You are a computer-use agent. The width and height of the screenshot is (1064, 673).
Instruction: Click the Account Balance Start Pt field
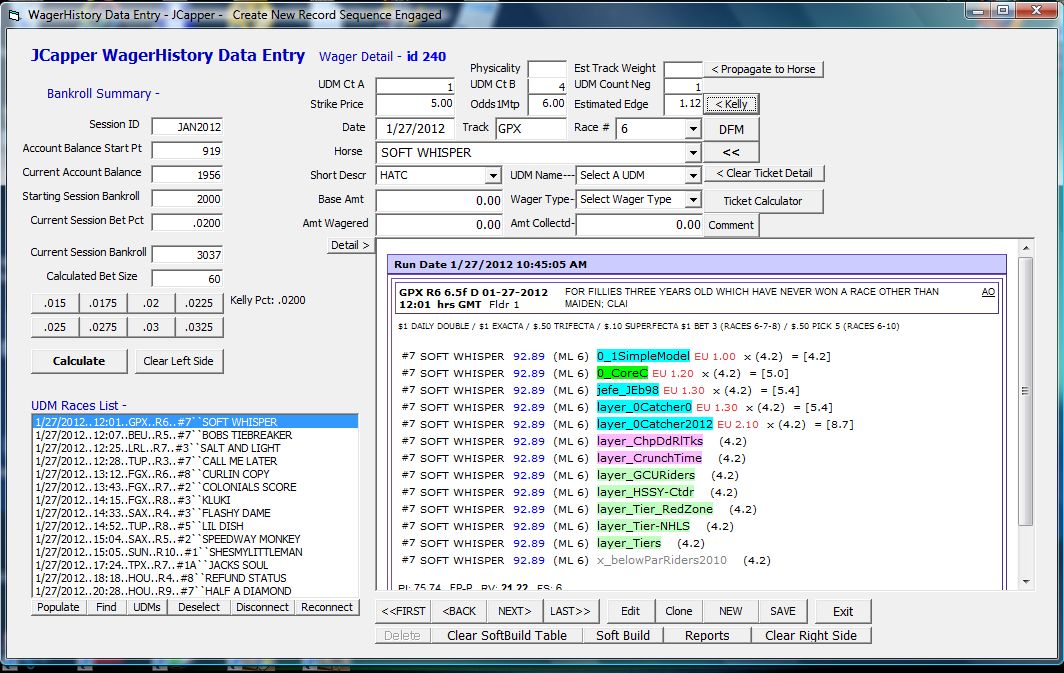tap(187, 151)
